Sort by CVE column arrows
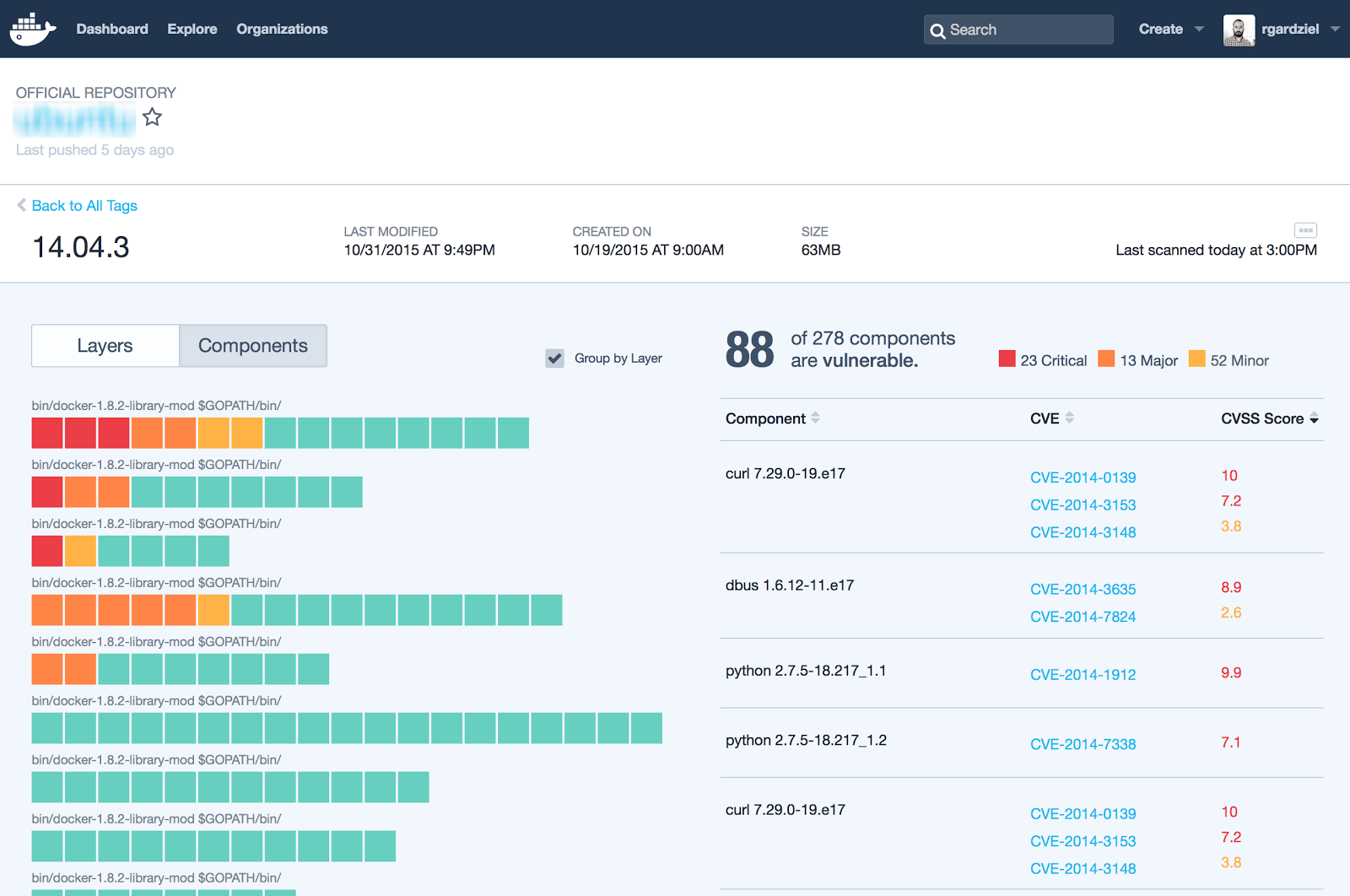The width and height of the screenshot is (1350, 896). (x=1069, y=418)
